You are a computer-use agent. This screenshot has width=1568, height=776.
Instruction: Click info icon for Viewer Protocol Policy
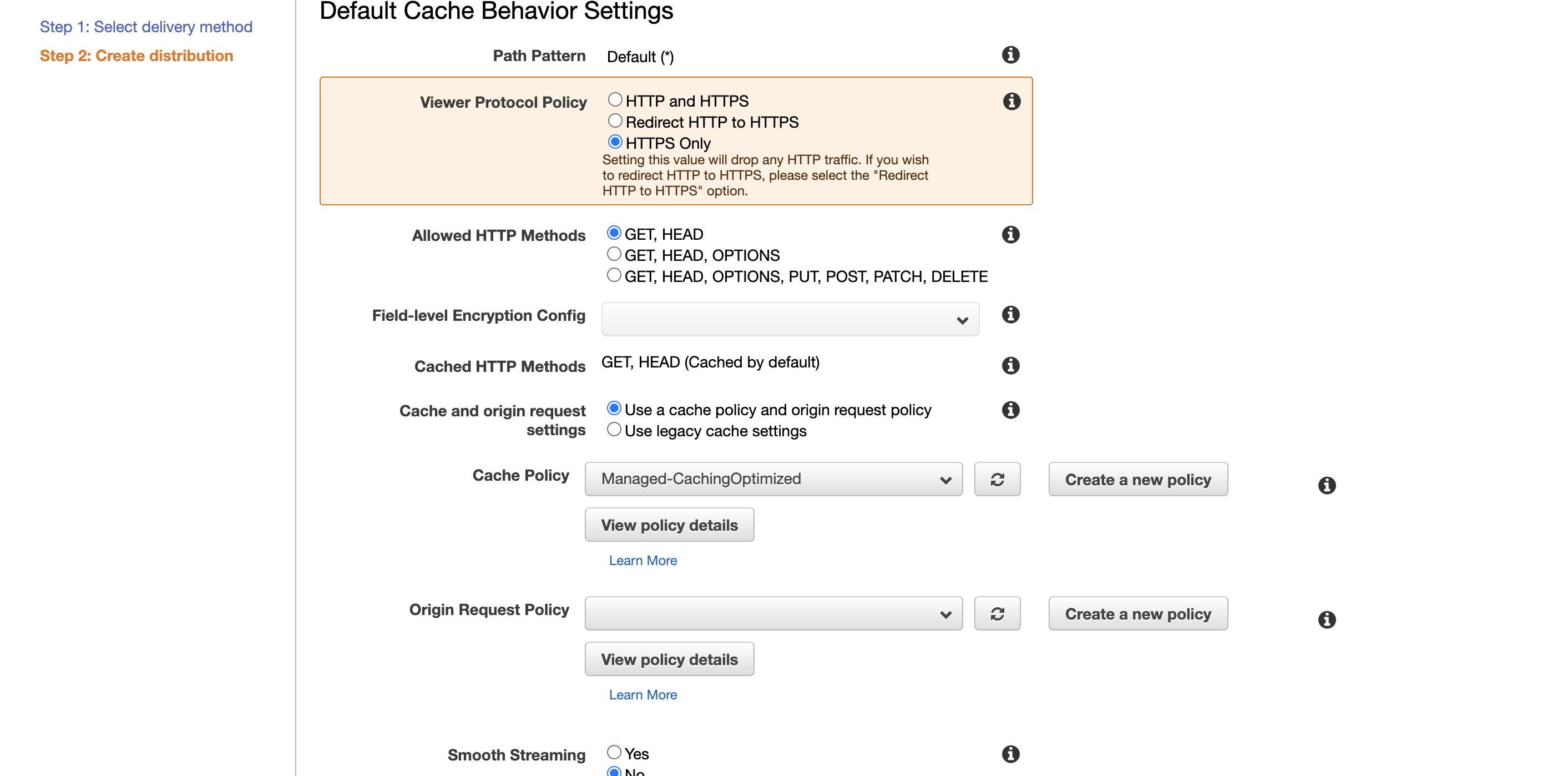click(1011, 101)
